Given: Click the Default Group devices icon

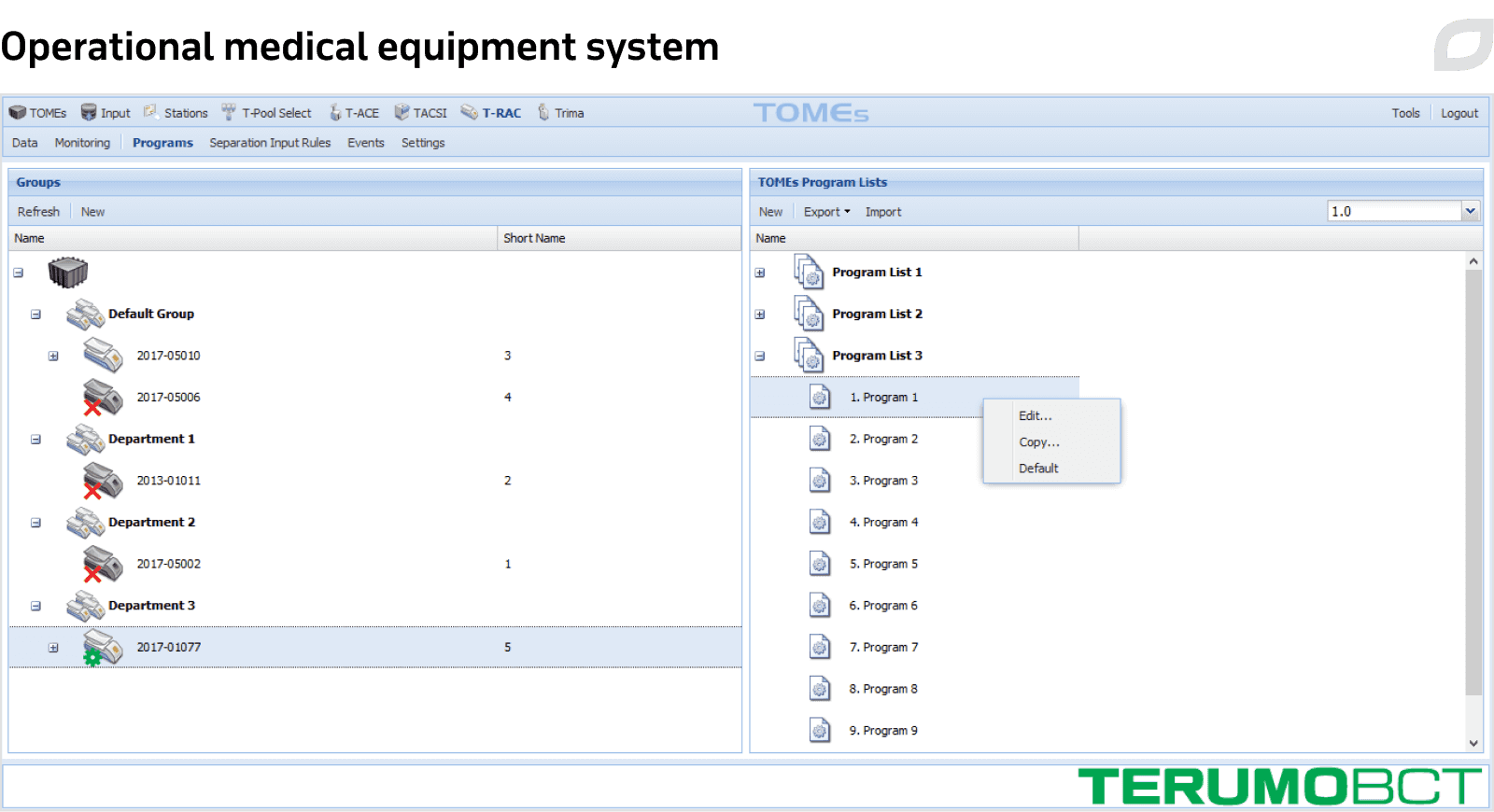Looking at the screenshot, I should coord(85,315).
